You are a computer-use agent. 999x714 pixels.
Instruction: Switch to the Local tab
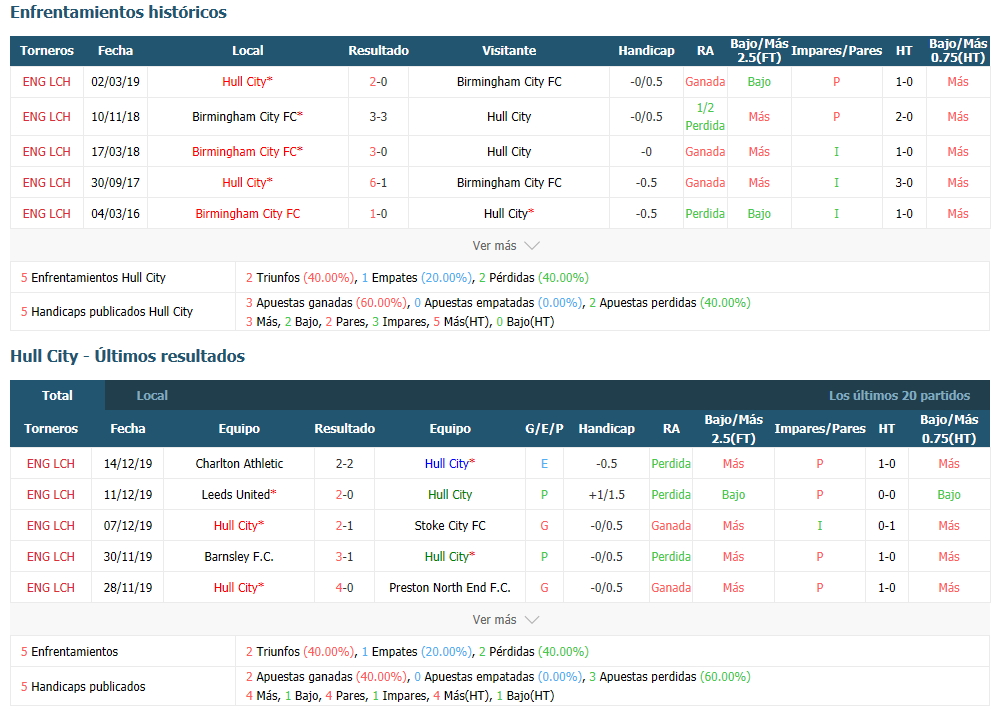pyautogui.click(x=152, y=395)
